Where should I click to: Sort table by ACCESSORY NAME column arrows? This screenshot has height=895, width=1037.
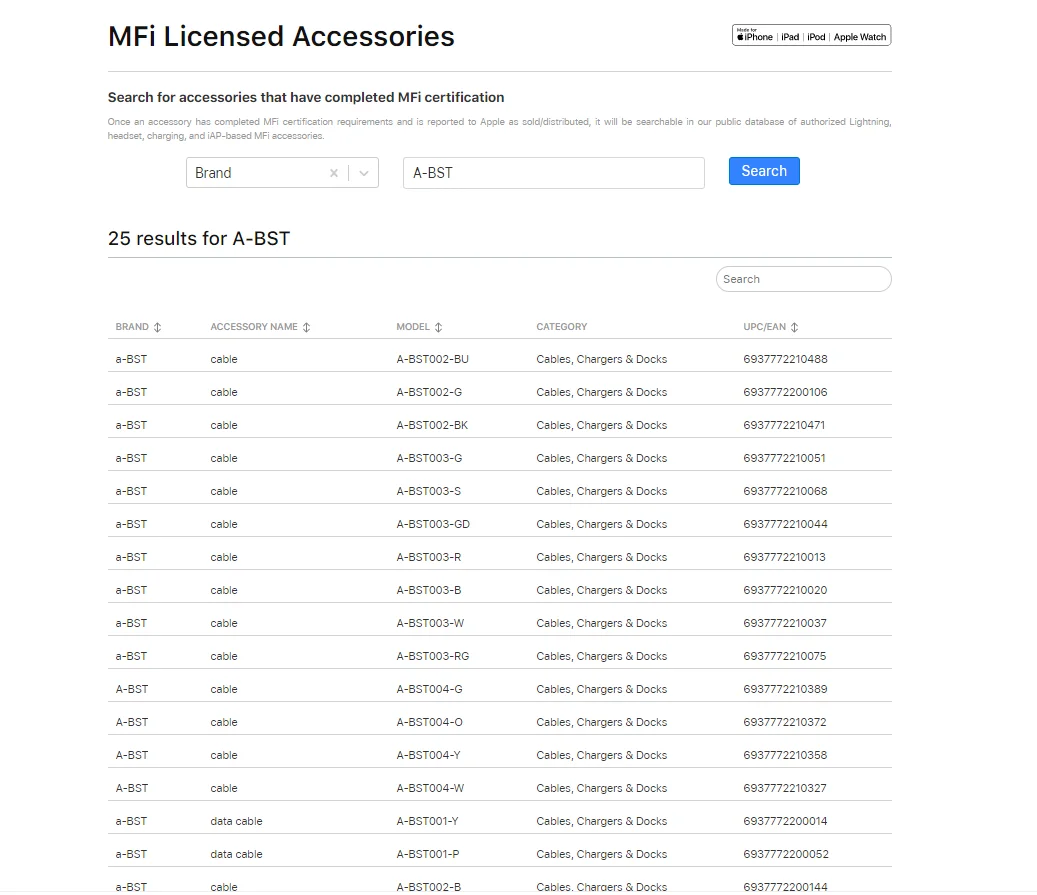tap(308, 326)
